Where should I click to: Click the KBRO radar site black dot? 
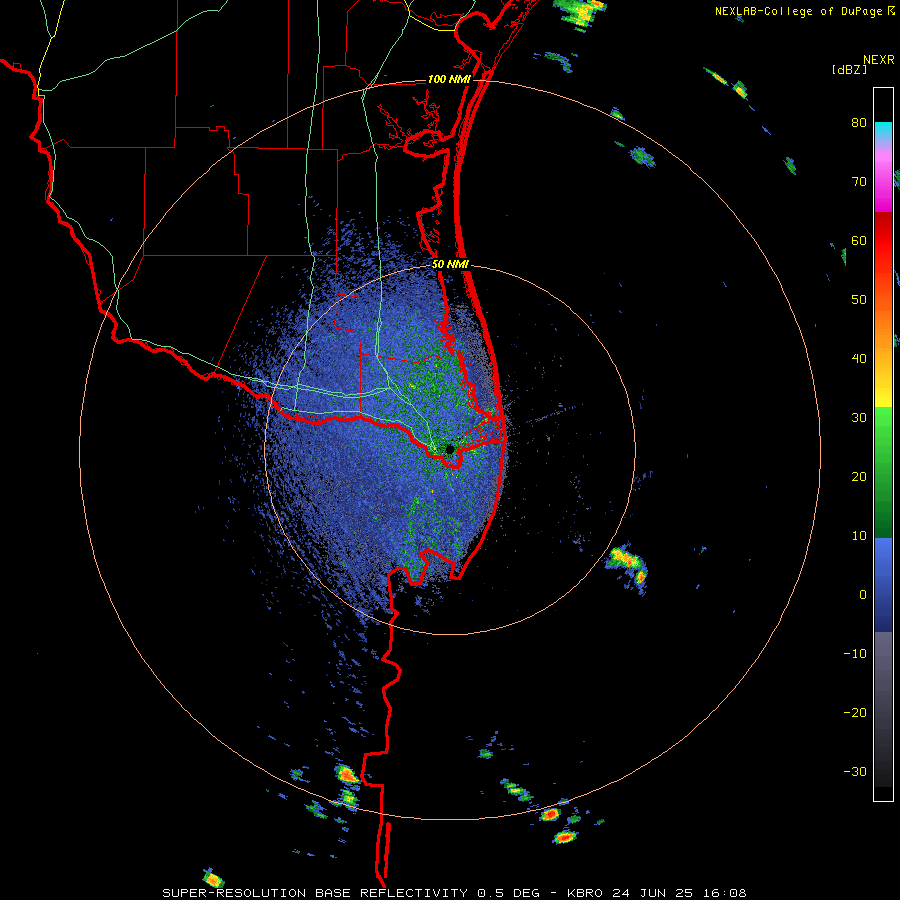tap(450, 449)
